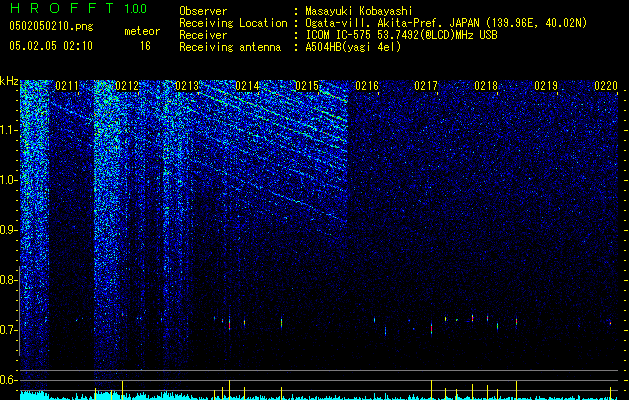The image size is (629, 400).
Task: Click the kHz axis unit label
Action: (9, 81)
